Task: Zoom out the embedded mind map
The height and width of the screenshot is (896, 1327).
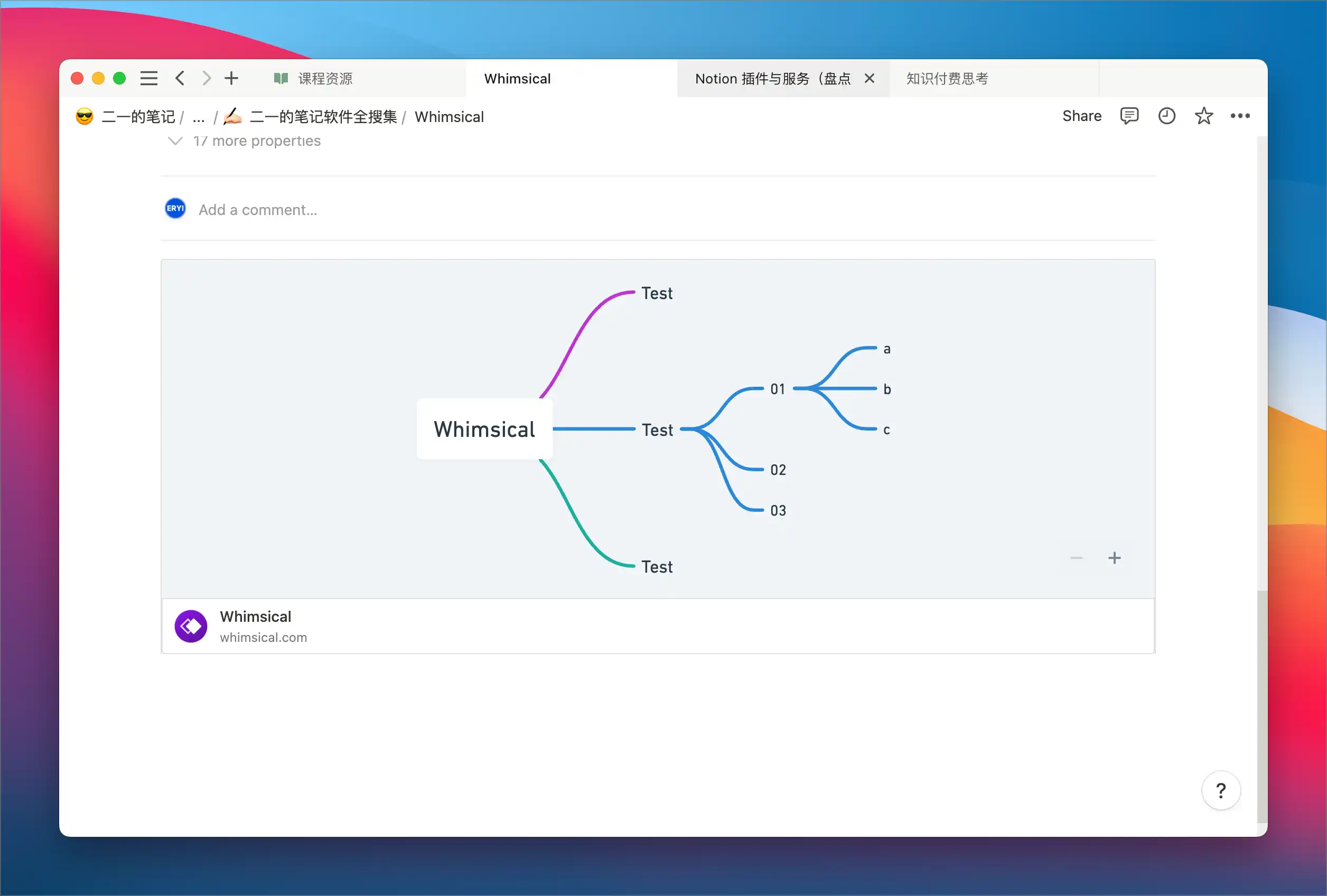Action: (x=1076, y=558)
